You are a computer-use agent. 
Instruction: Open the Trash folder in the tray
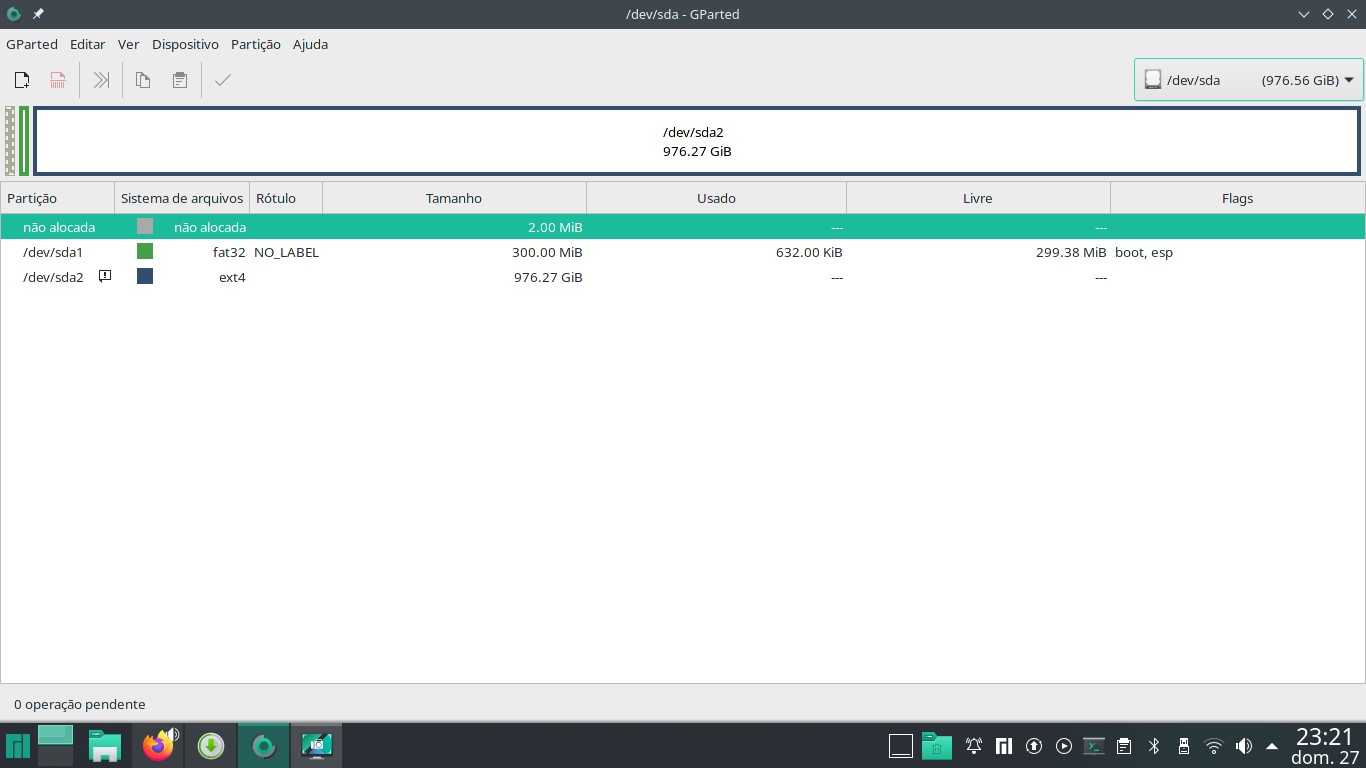coord(937,745)
